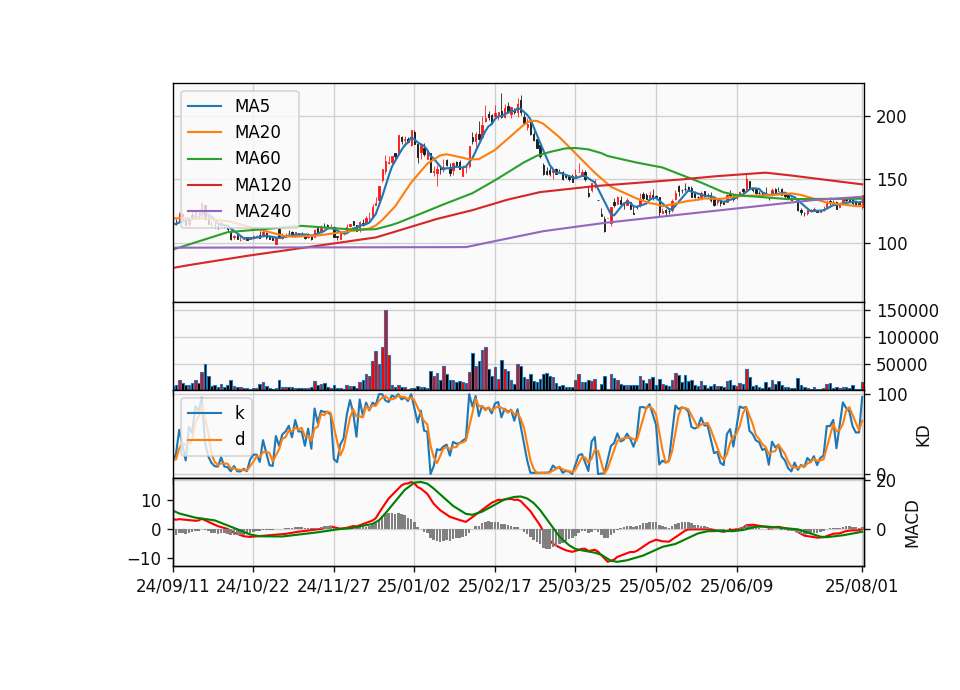The image size is (960, 690).
Task: Click the MACD line peak near 25/01/02
Action: 411,483
